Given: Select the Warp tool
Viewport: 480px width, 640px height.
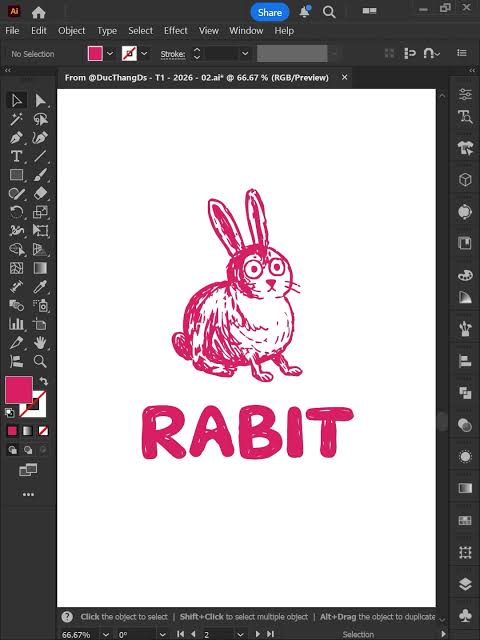Looking at the screenshot, I should click(x=16, y=231).
